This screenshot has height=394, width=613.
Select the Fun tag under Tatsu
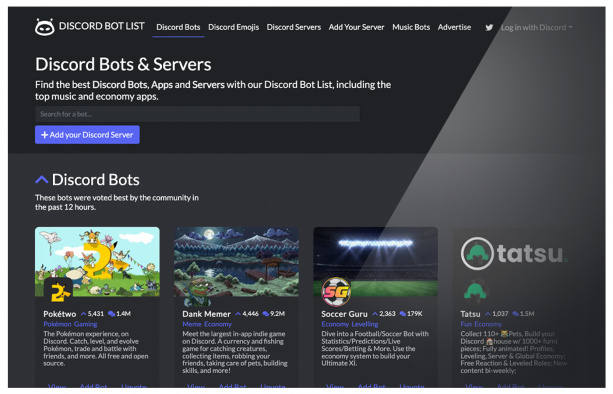(466, 324)
